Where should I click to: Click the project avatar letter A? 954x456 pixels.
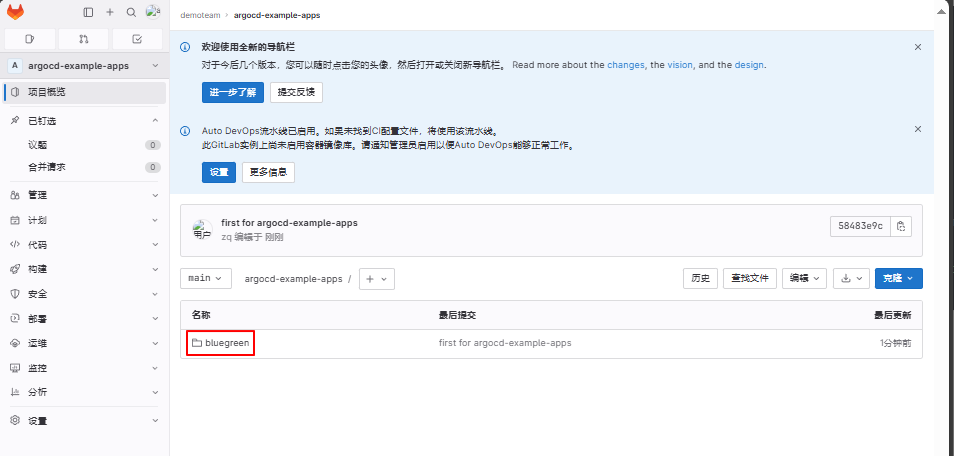(x=16, y=66)
